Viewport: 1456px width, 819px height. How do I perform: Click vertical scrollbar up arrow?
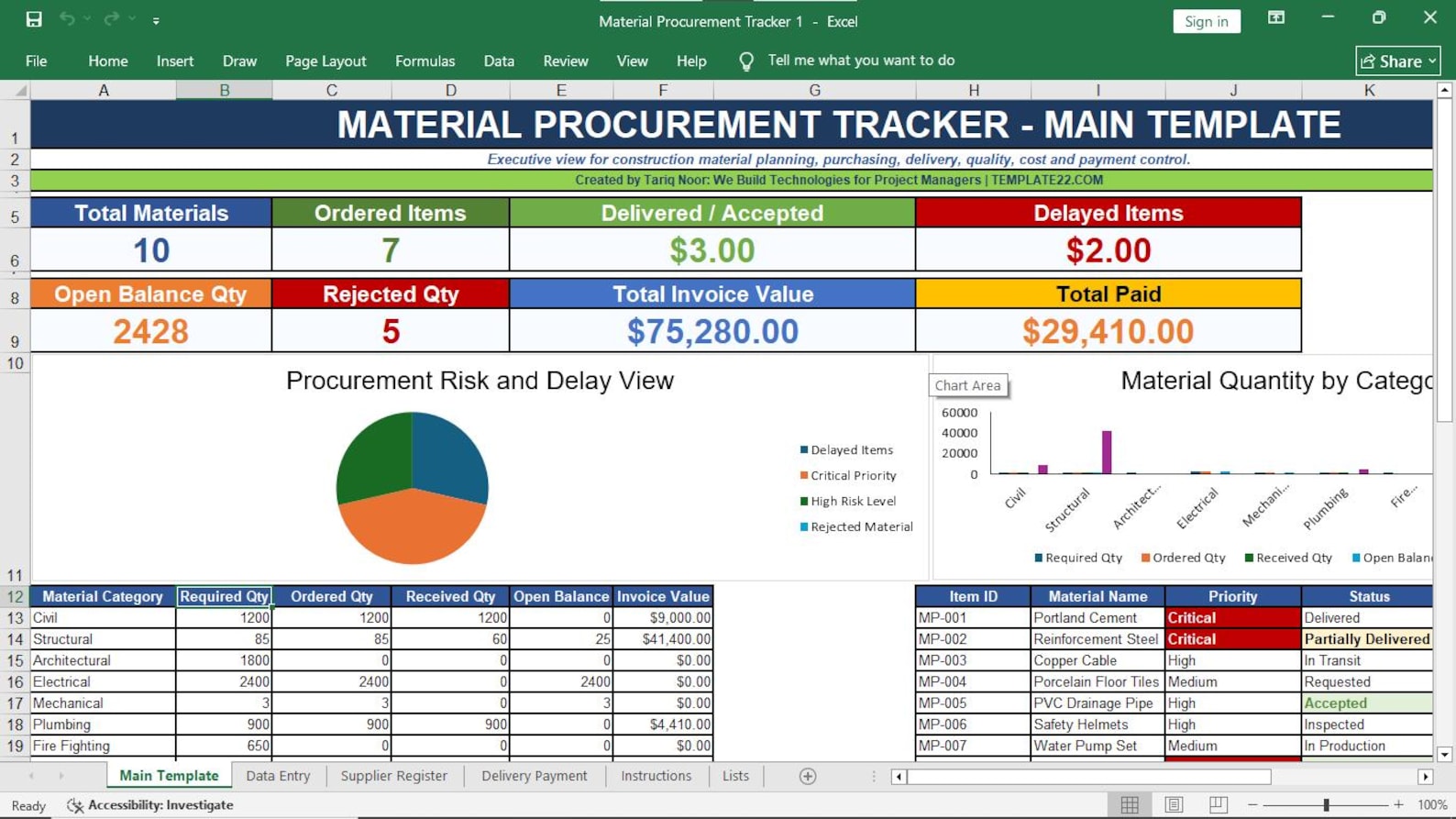(1444, 90)
